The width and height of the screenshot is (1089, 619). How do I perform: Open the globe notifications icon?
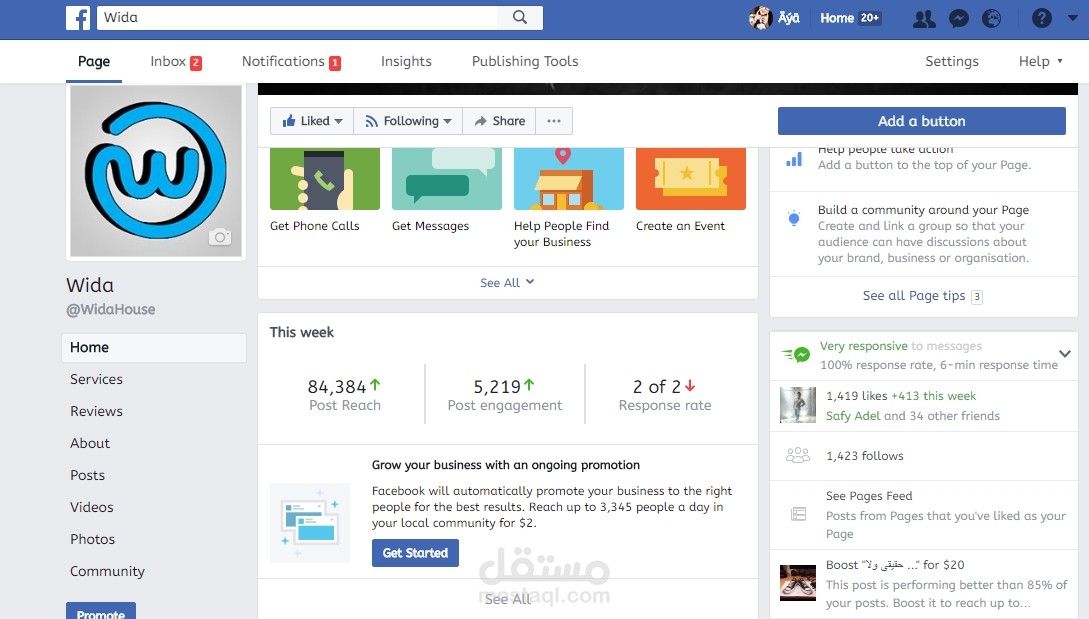click(991, 19)
